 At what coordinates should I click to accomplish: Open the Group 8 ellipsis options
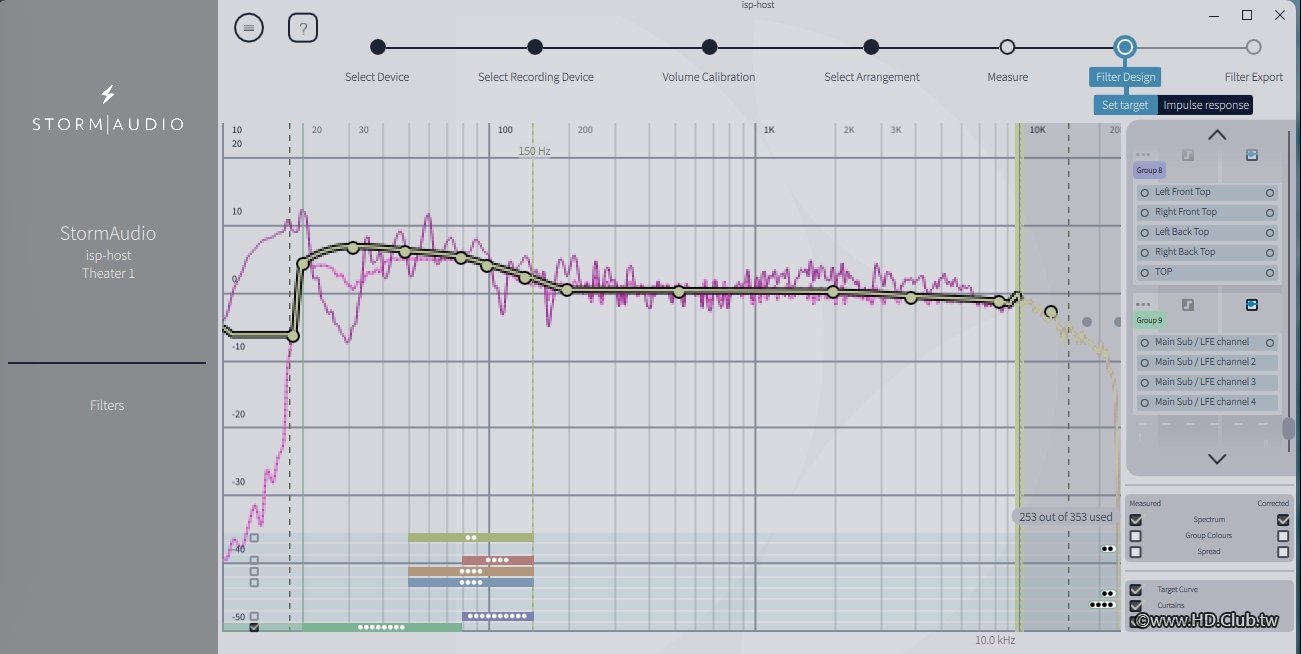click(x=1143, y=155)
